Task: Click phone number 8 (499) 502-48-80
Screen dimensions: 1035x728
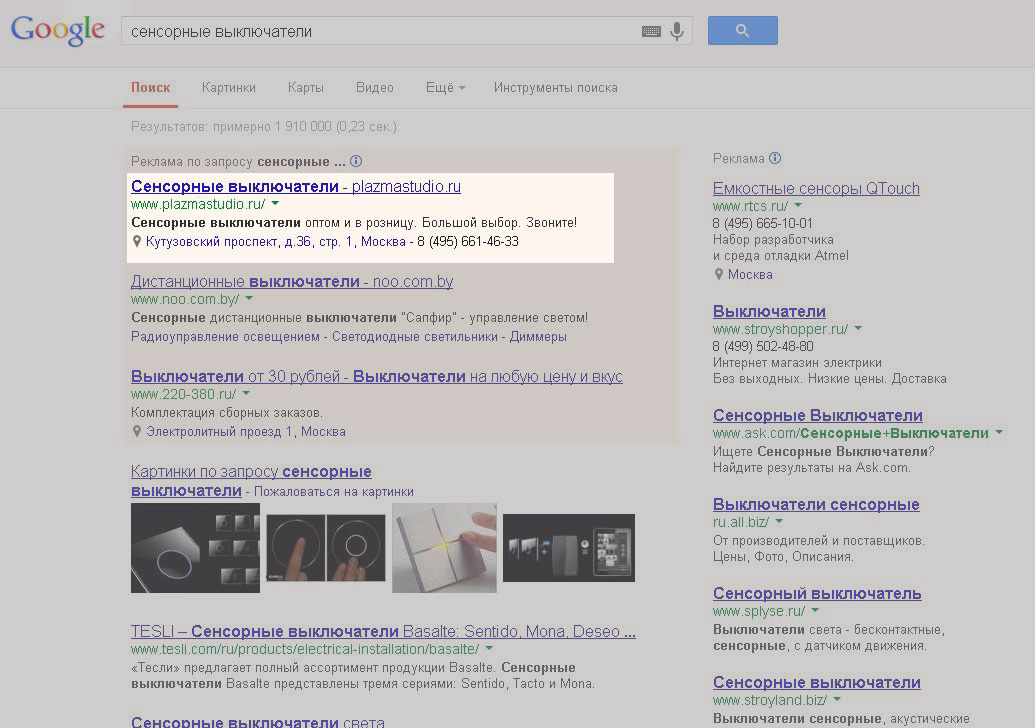Action: [x=763, y=347]
